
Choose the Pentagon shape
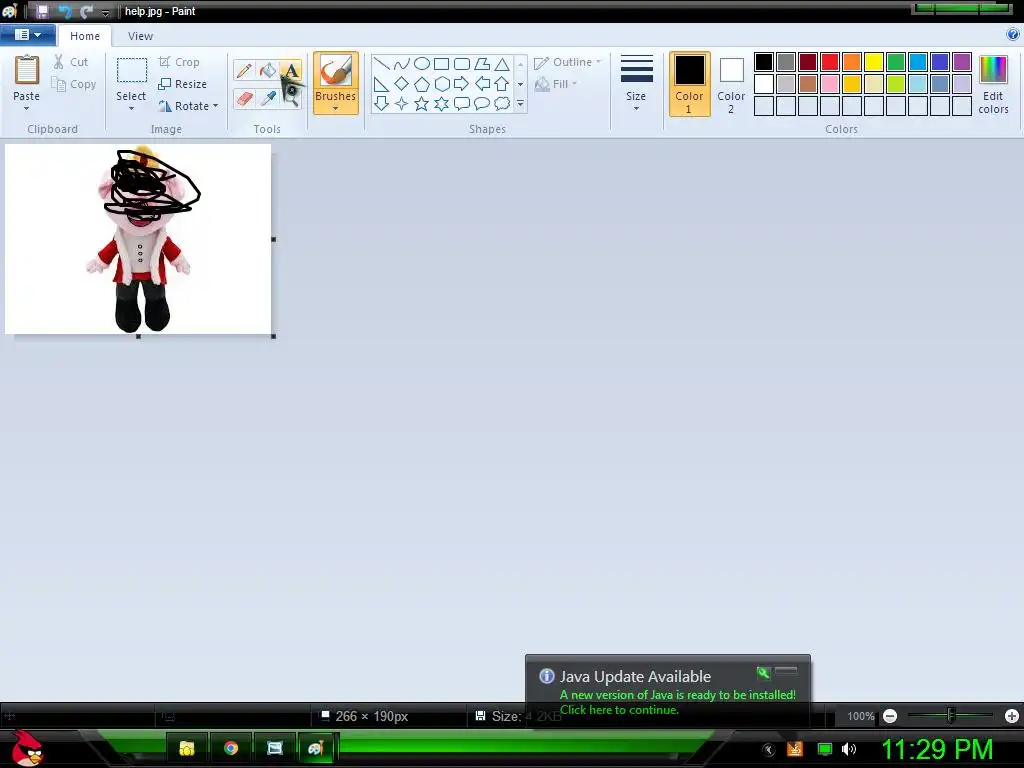[422, 84]
